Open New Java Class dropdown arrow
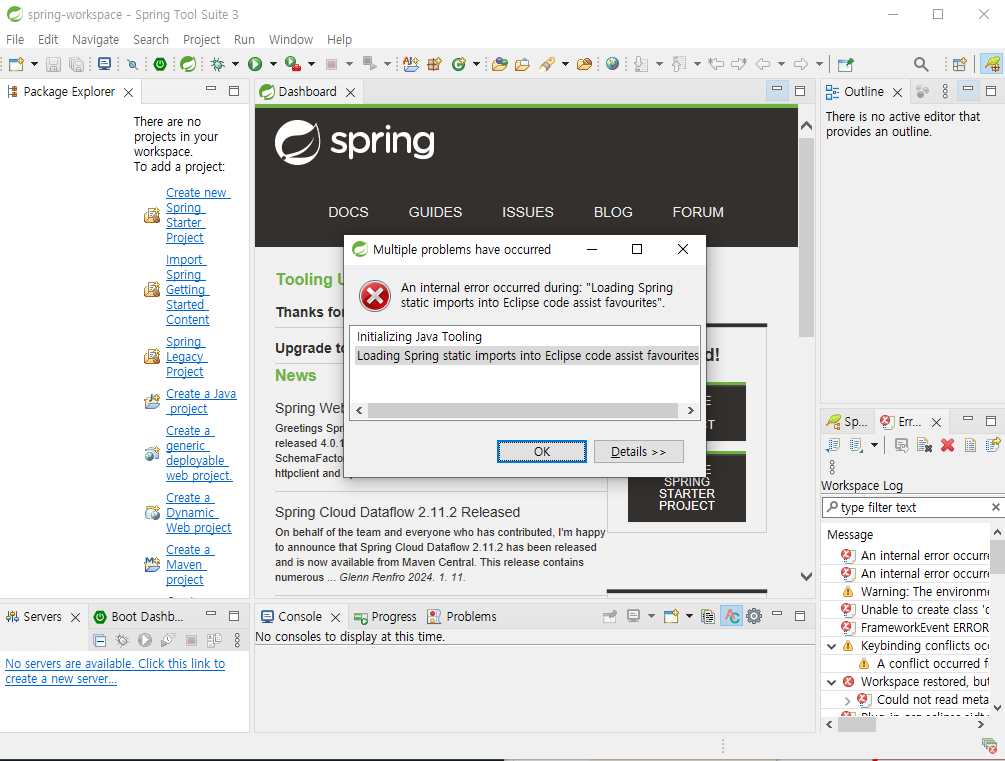 click(476, 64)
